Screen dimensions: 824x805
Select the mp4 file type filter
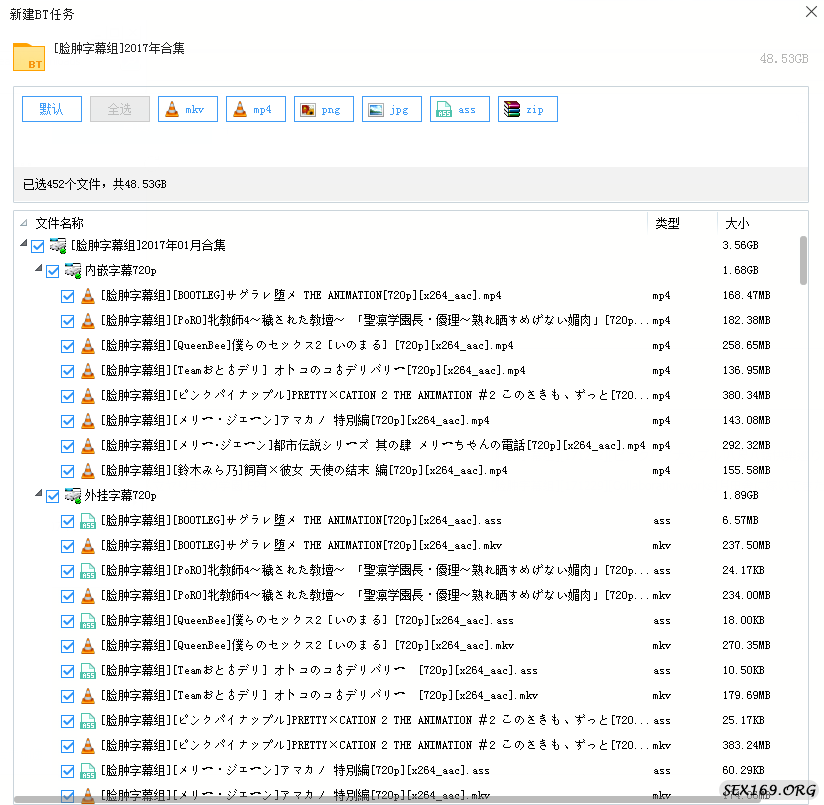click(x=240, y=110)
